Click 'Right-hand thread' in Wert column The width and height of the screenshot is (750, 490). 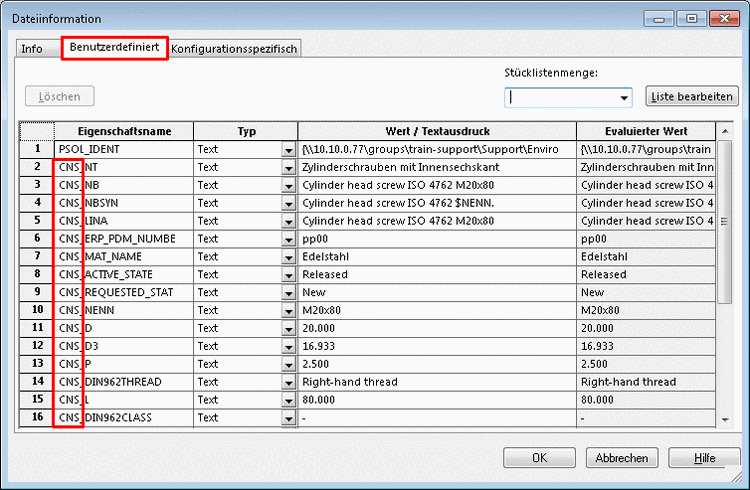350,382
